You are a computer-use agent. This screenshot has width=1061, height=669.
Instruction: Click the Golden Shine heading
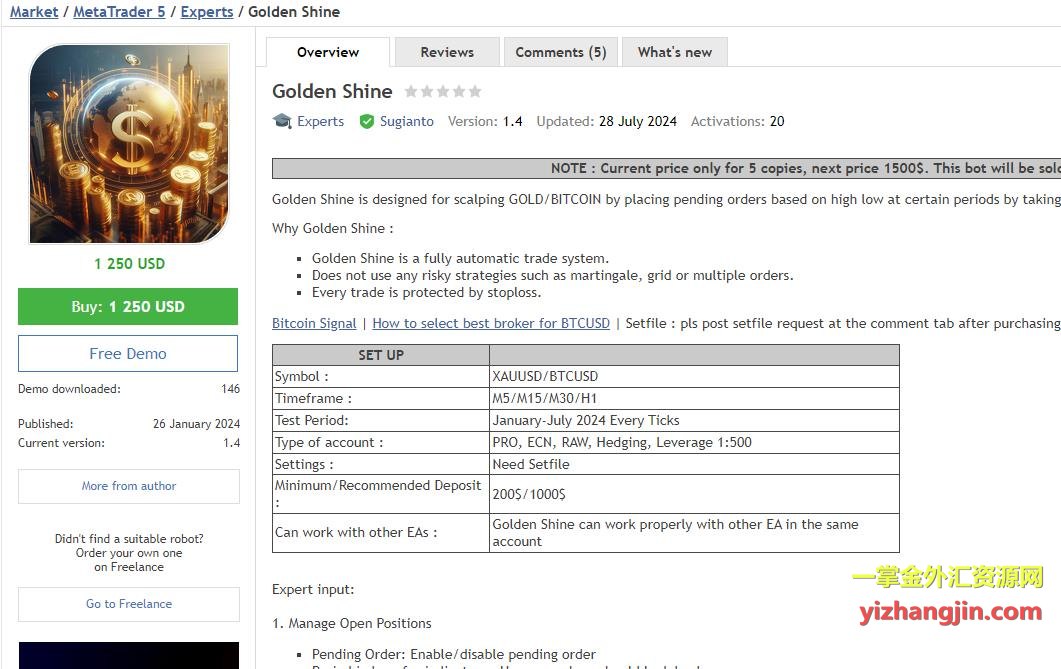(x=332, y=91)
